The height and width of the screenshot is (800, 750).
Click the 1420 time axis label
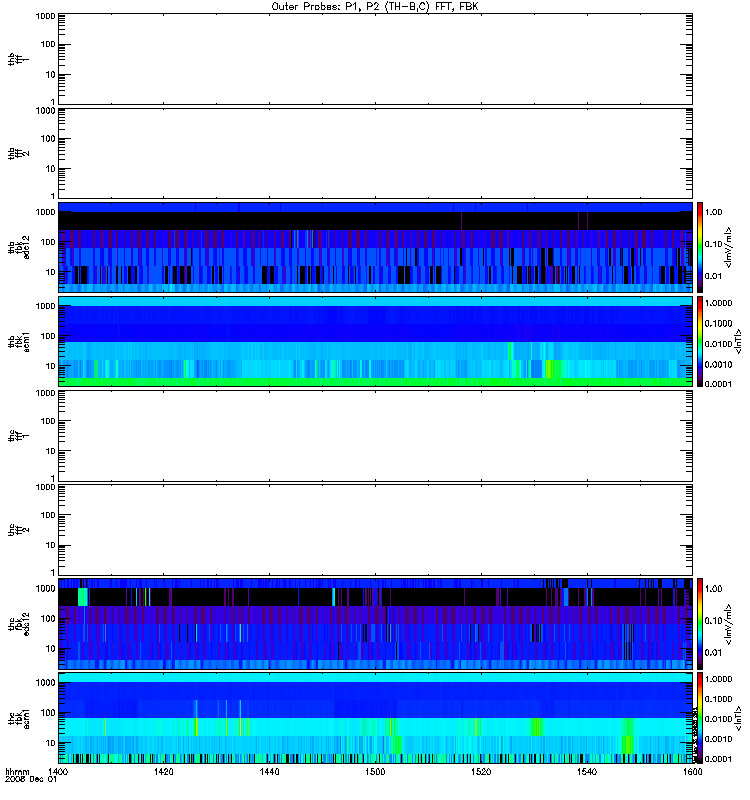coord(163,771)
